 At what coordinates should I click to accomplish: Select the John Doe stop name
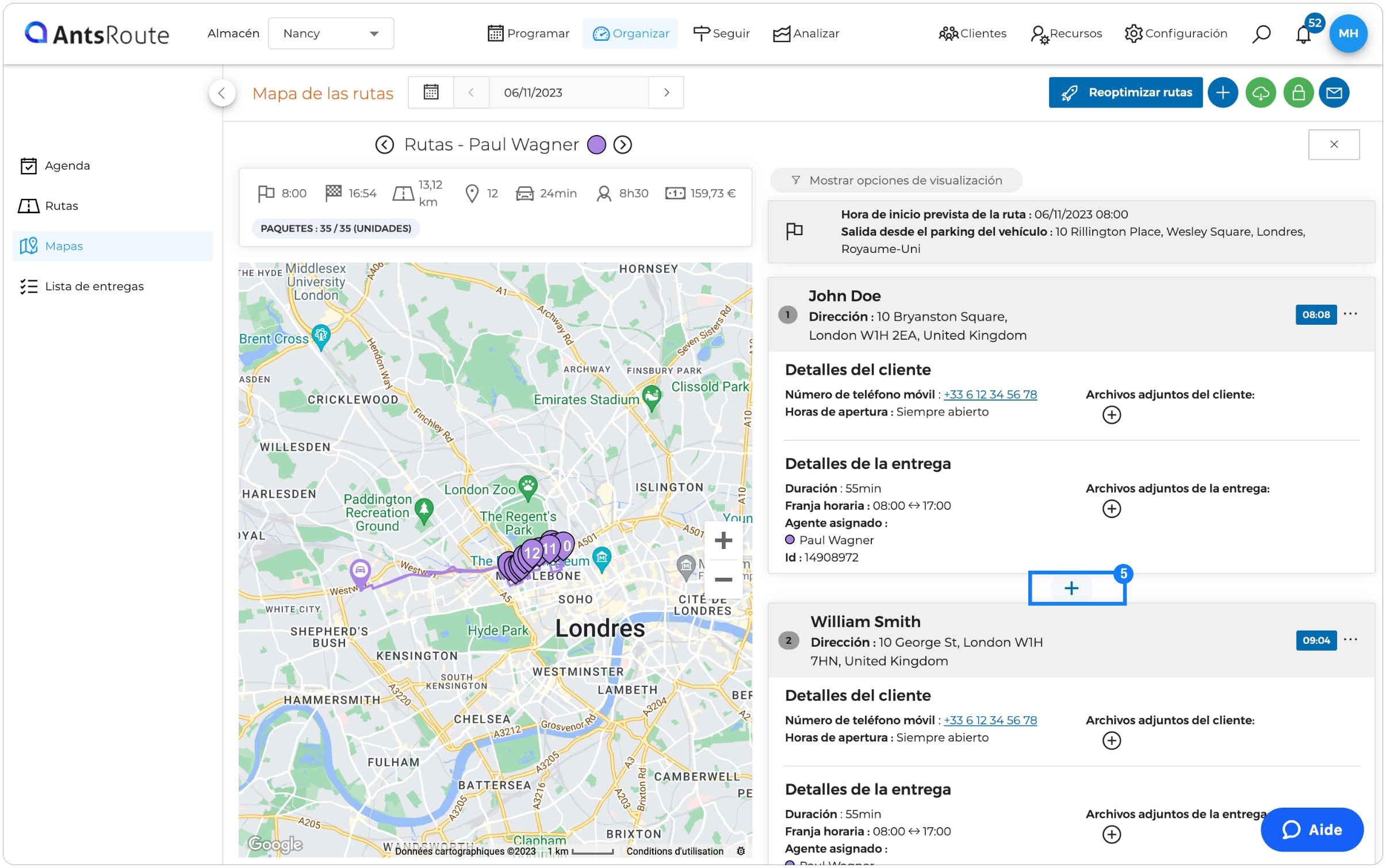point(844,296)
